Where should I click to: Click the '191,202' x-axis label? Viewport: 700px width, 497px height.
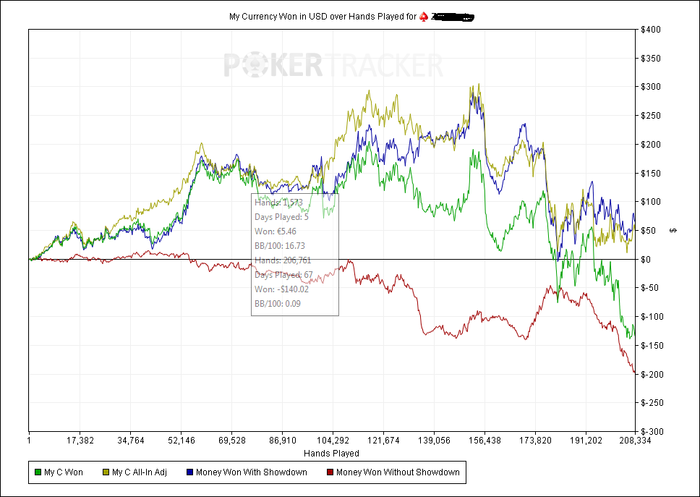[586, 441]
